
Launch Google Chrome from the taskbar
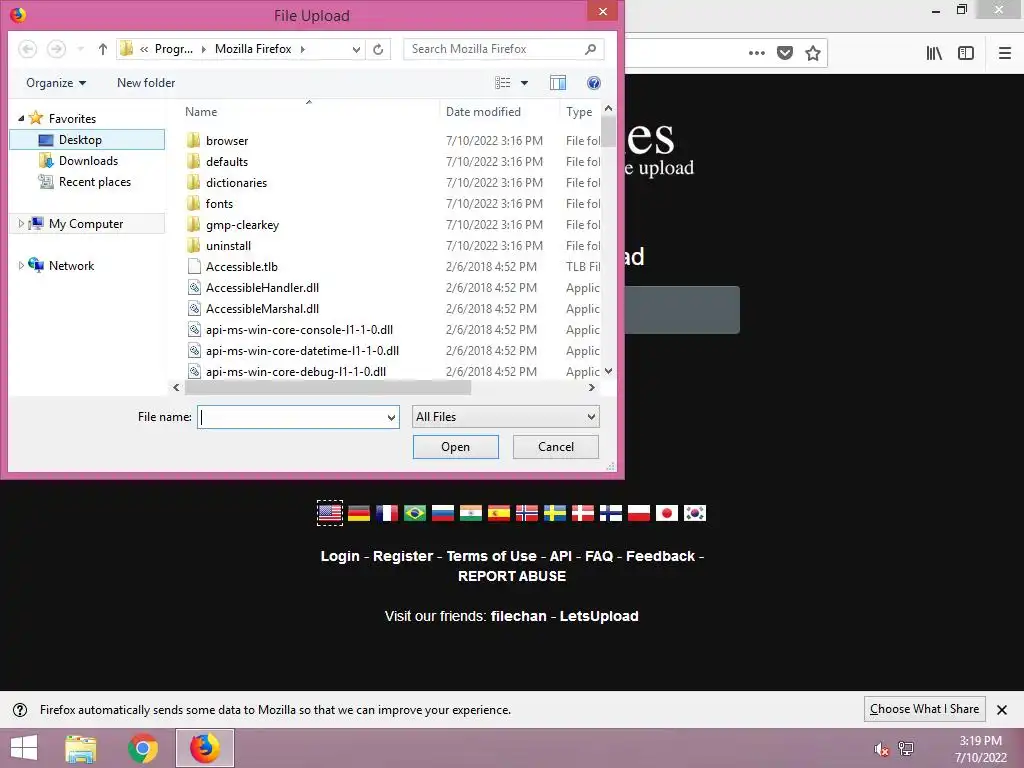(143, 748)
